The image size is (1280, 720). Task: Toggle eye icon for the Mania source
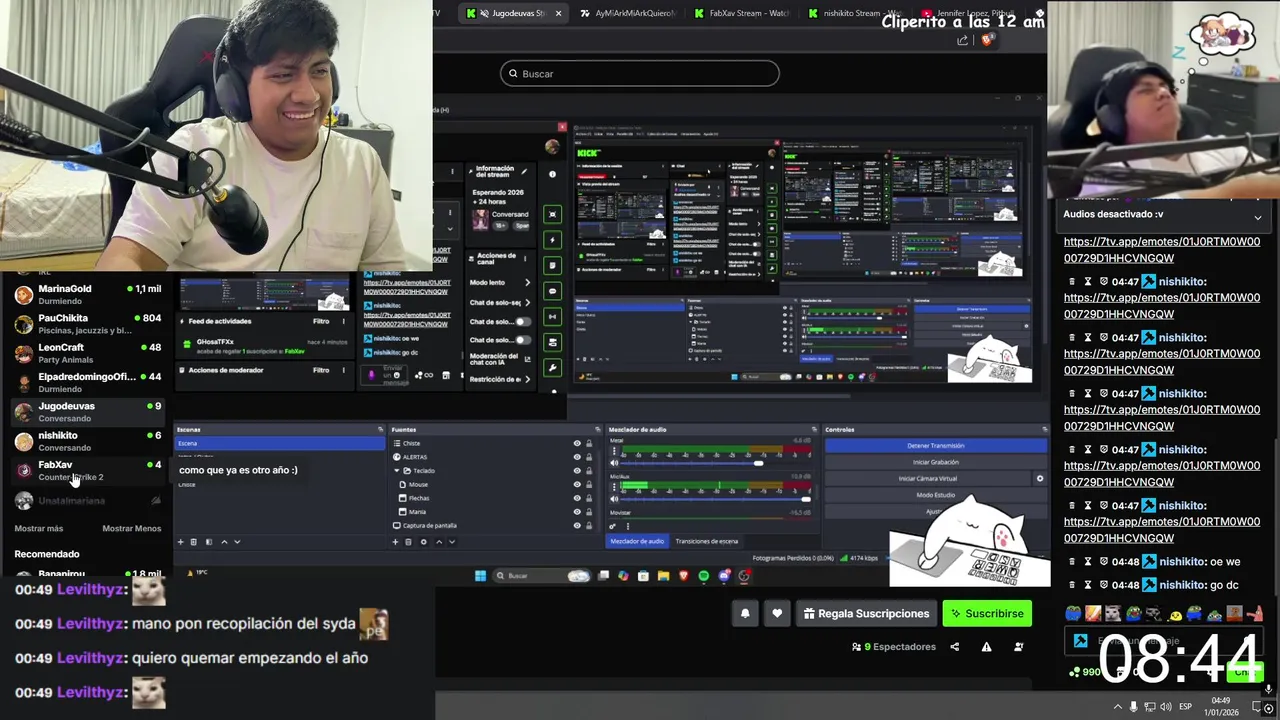coord(577,512)
